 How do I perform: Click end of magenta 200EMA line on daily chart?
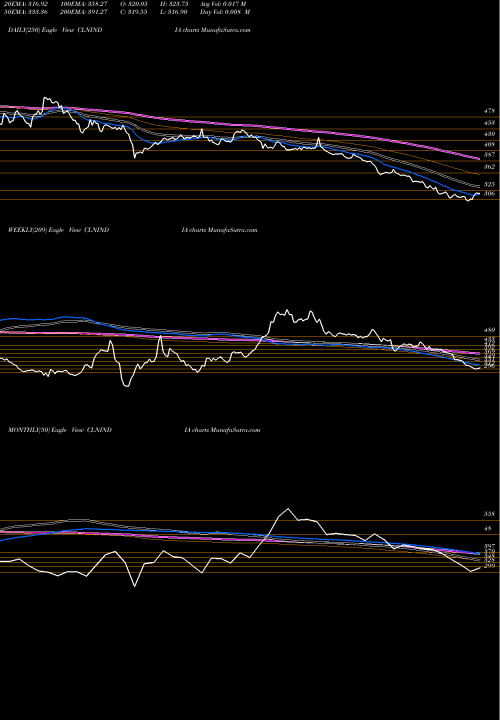point(479,159)
